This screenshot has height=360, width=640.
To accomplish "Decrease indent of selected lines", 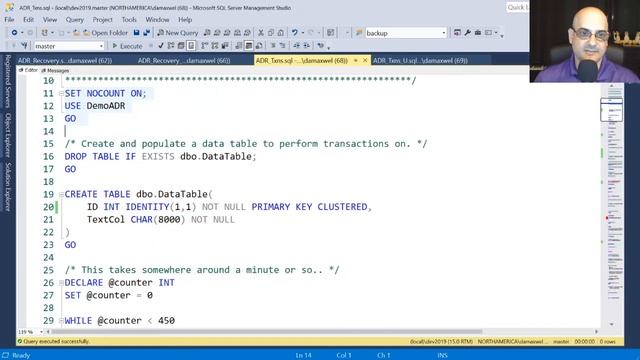I will [x=296, y=46].
